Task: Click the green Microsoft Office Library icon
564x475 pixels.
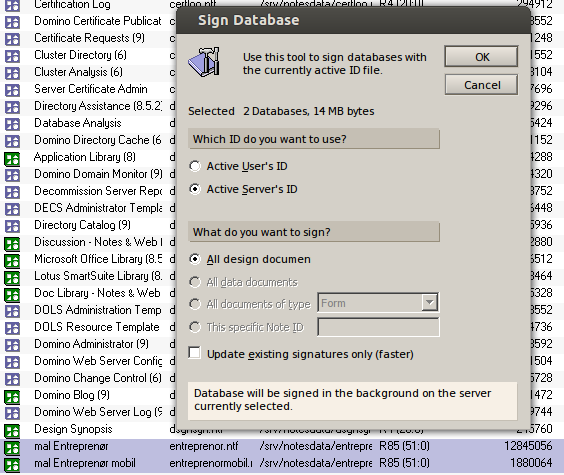Action: [12, 260]
